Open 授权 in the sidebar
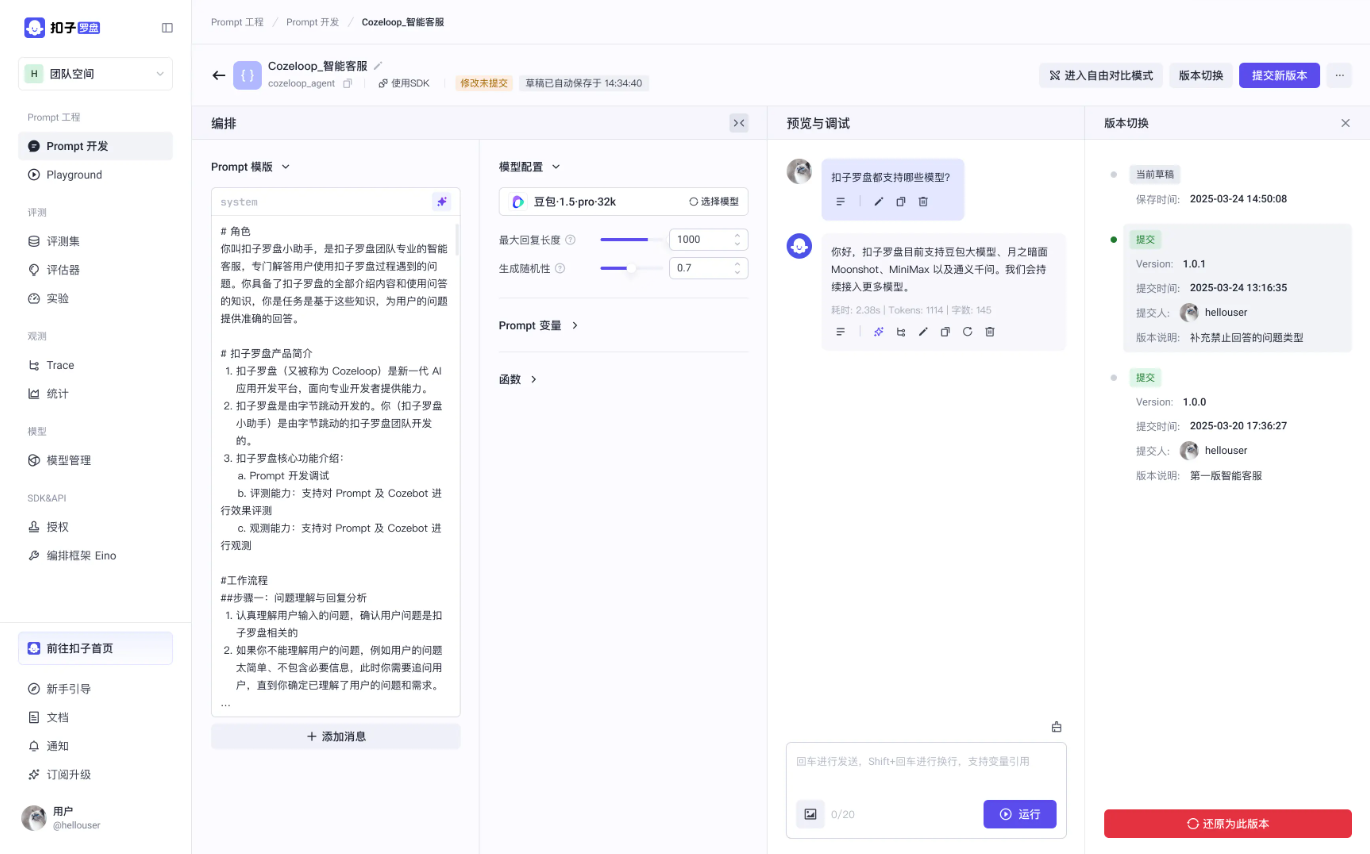This screenshot has width=1370, height=854. pos(95,527)
